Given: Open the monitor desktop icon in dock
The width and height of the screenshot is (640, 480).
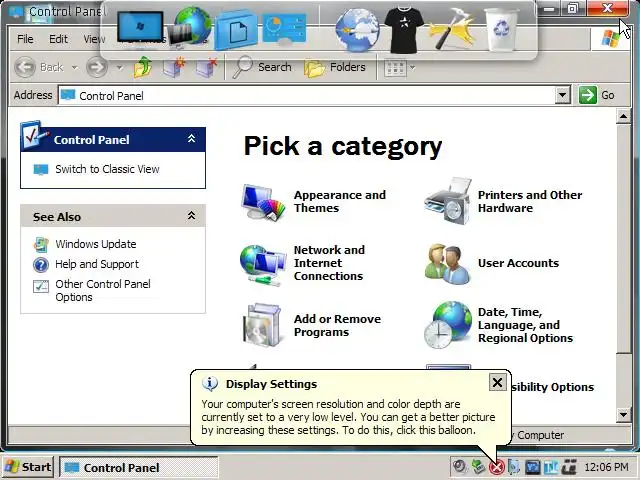Looking at the screenshot, I should point(140,27).
